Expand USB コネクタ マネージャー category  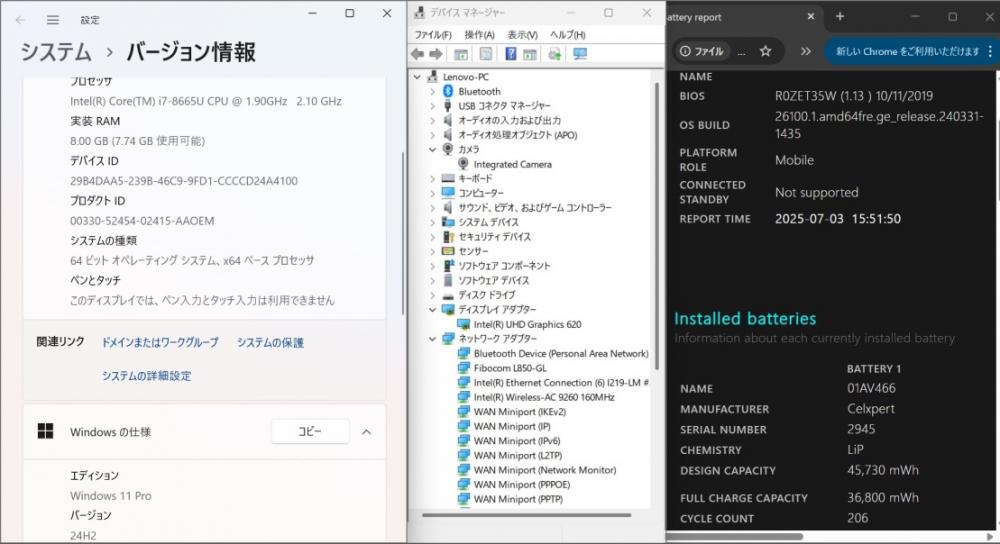(x=432, y=106)
